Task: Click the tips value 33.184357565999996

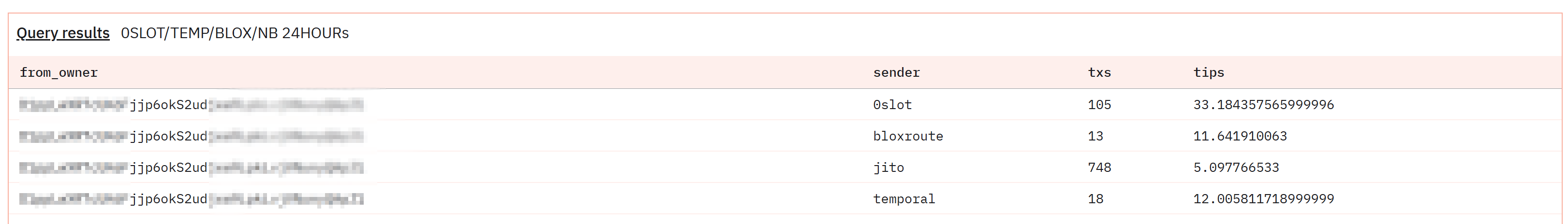Action: (1263, 105)
